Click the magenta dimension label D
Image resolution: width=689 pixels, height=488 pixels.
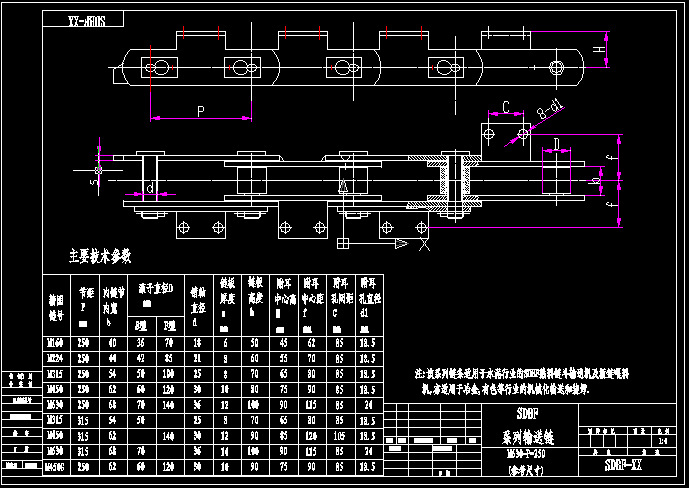coord(556,144)
